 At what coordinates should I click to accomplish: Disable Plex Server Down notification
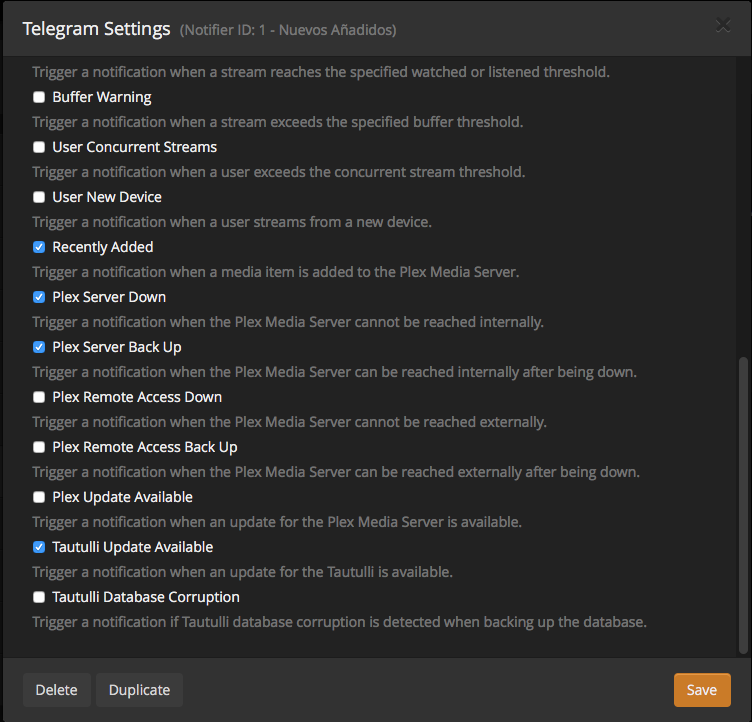[39, 298]
